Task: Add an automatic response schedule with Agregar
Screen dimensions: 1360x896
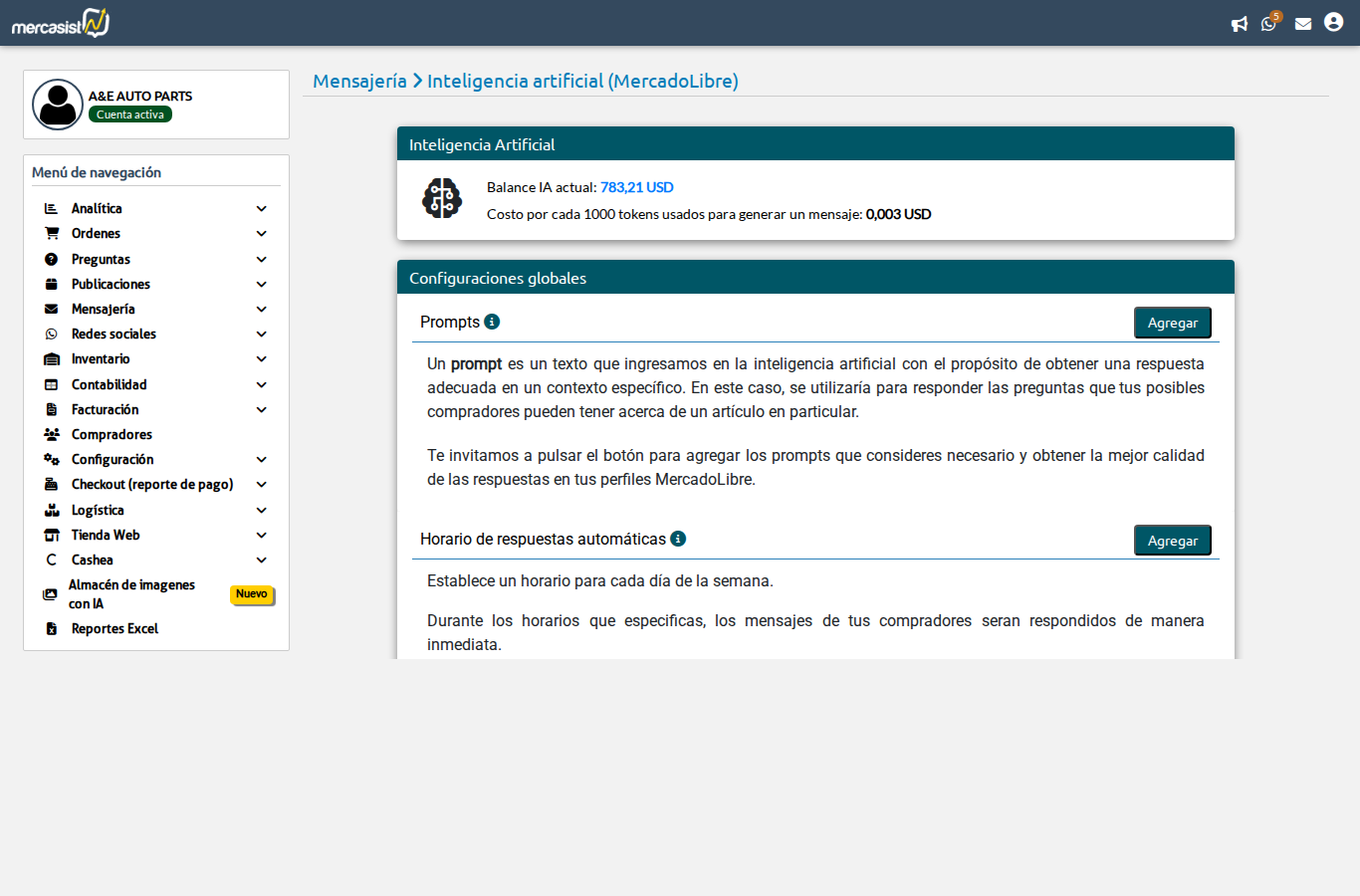Action: coord(1172,541)
